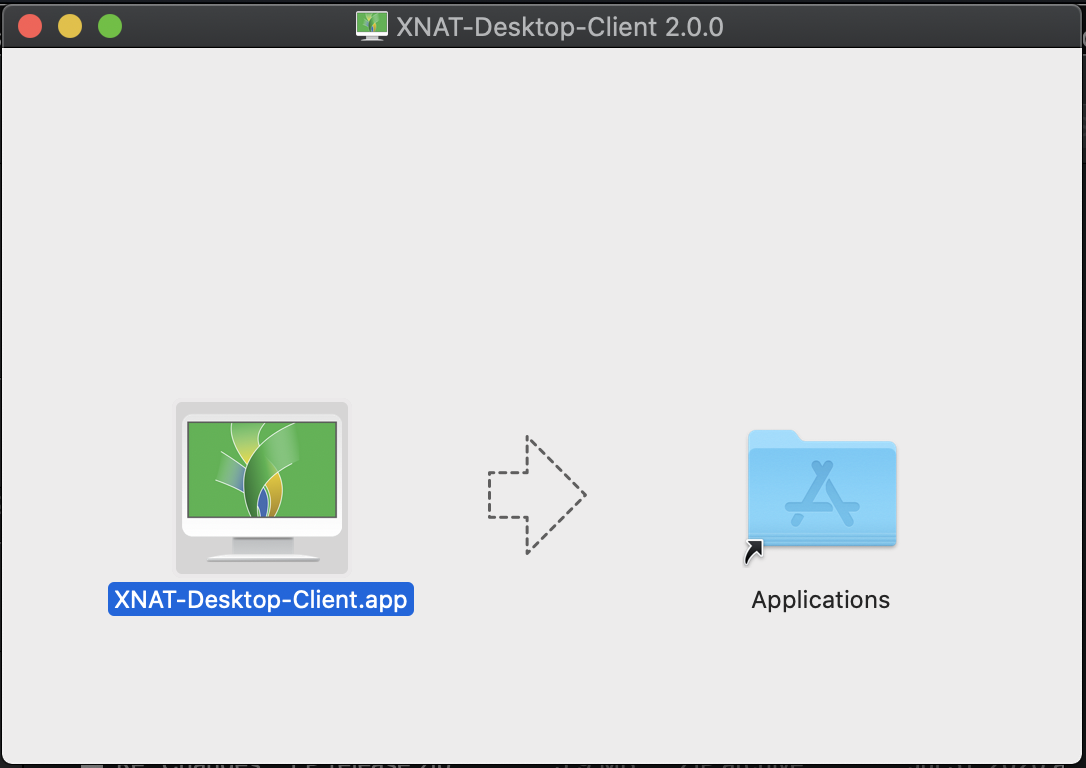The width and height of the screenshot is (1086, 768).
Task: Close the XNAT installer window
Action: [30, 26]
